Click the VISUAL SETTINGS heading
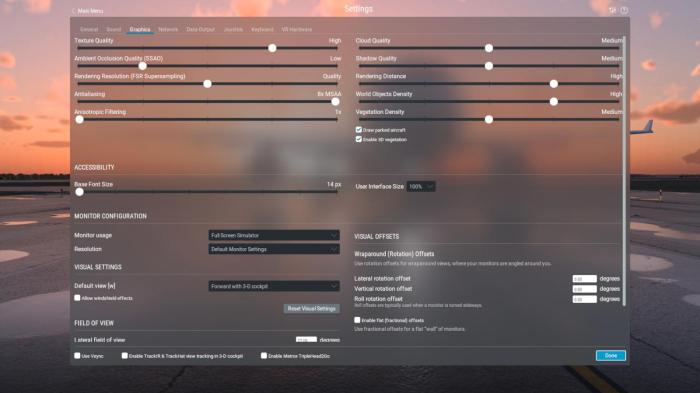Screen dimensions: 700x393 pyautogui.click(x=98, y=267)
